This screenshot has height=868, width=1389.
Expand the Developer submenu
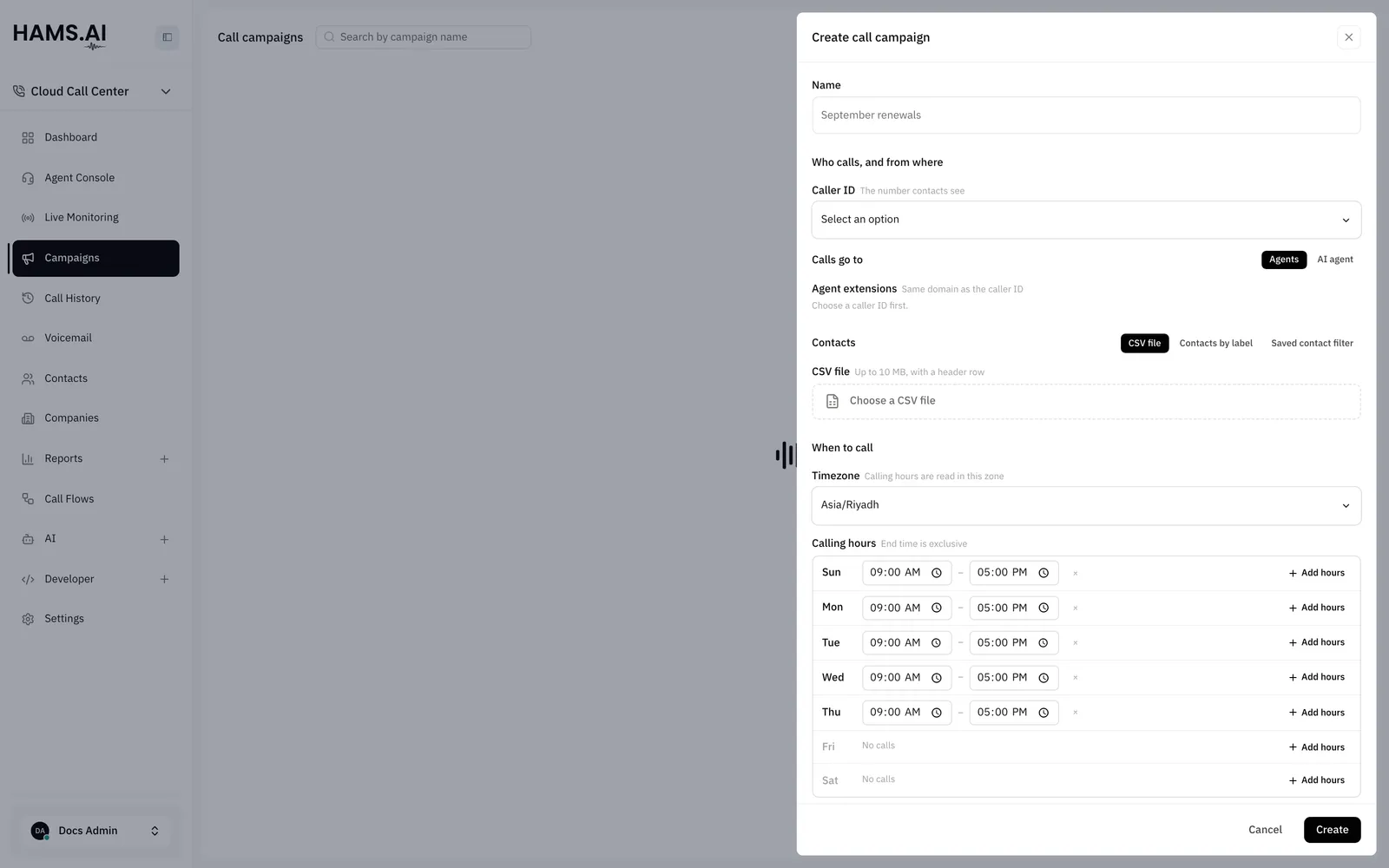point(164,579)
